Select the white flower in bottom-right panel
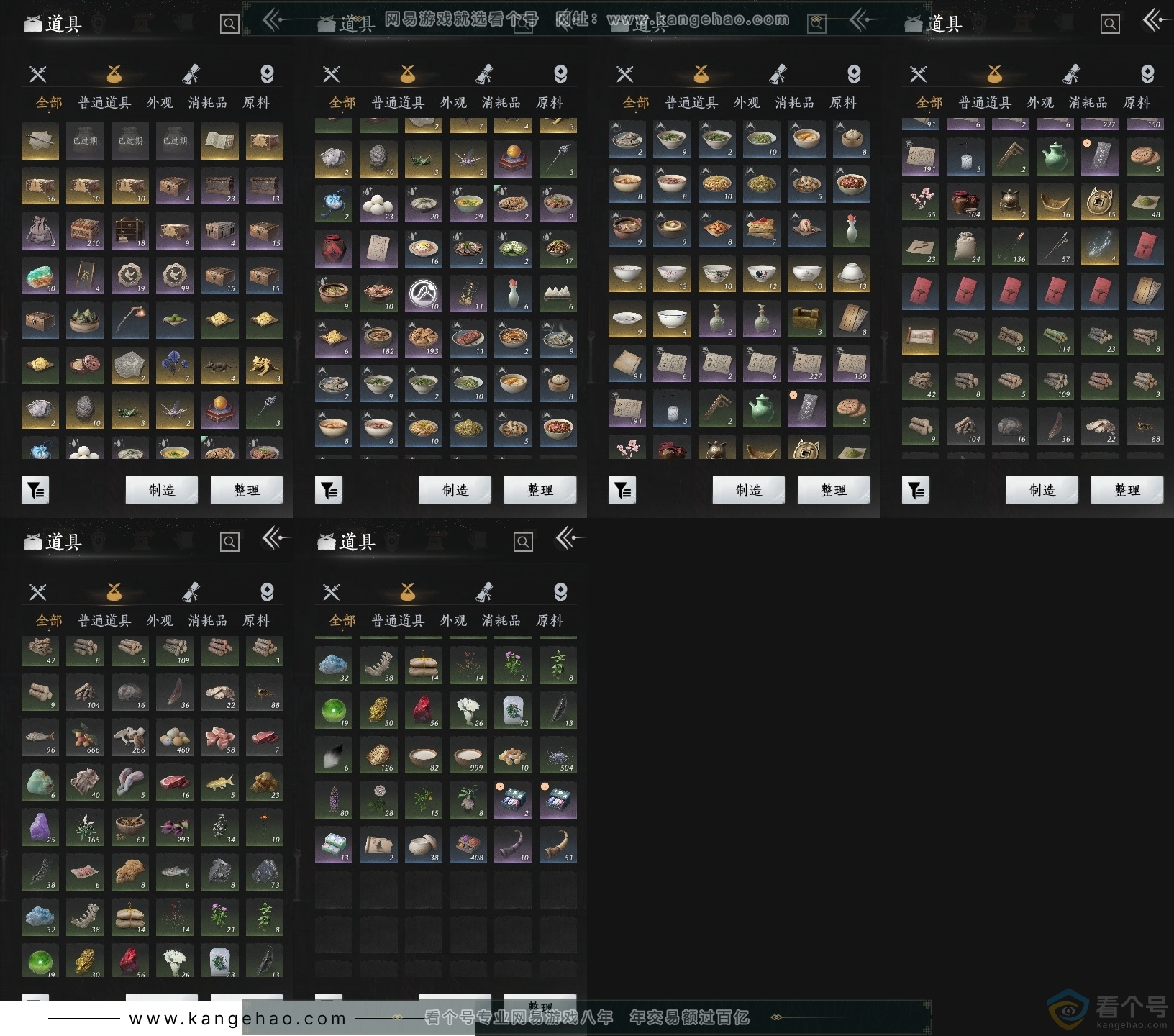 [468, 711]
